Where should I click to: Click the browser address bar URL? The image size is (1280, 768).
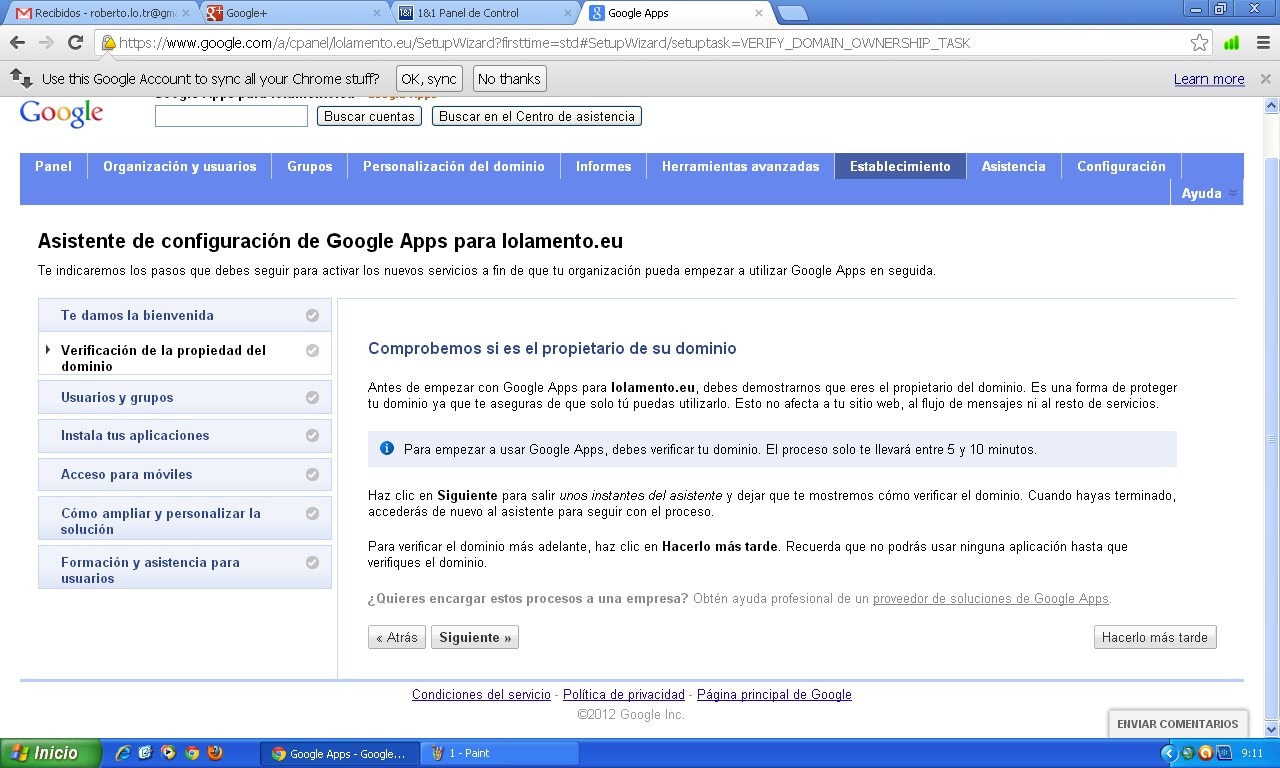pyautogui.click(x=544, y=43)
